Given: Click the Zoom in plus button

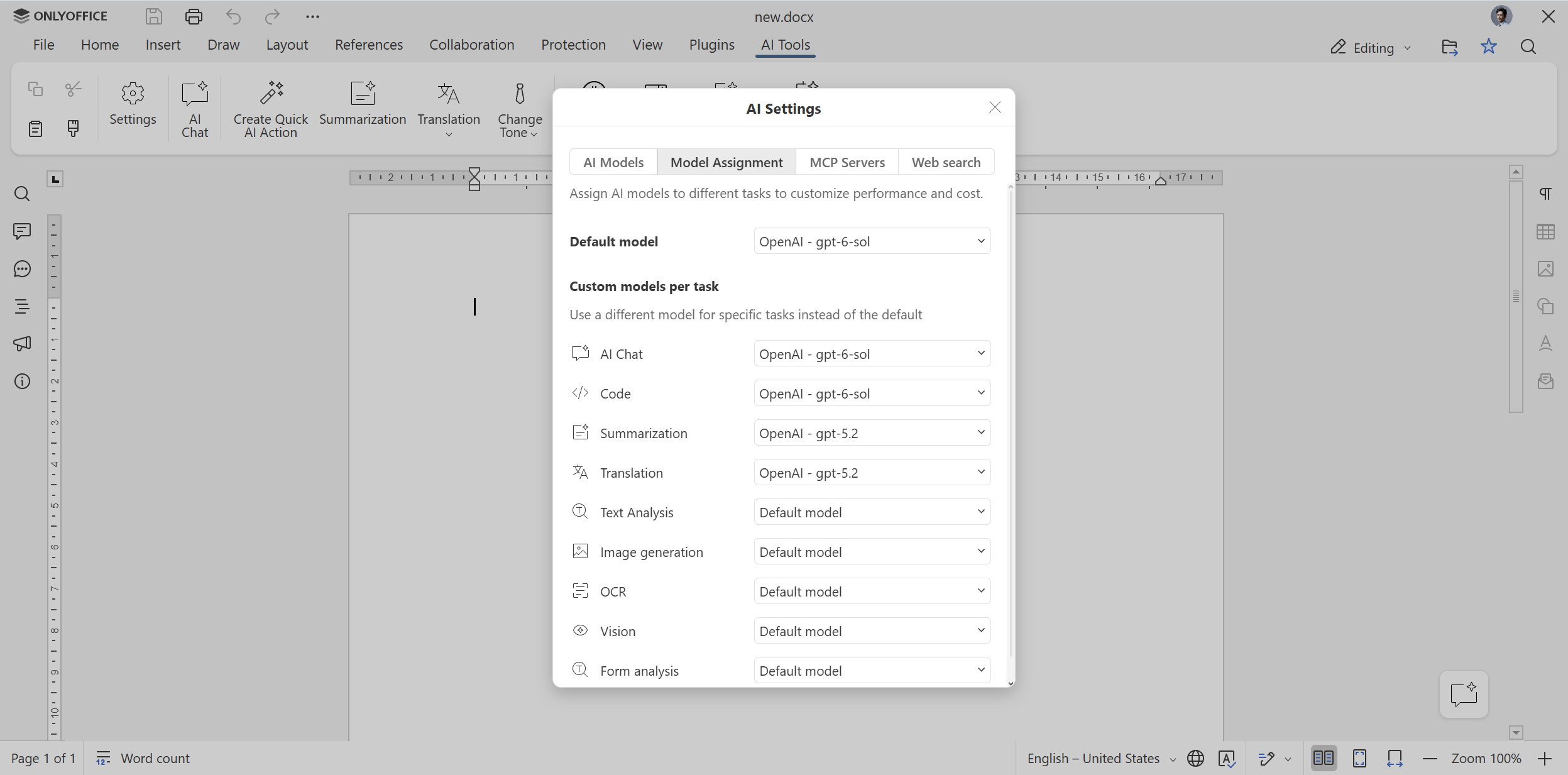Looking at the screenshot, I should tap(1545, 759).
